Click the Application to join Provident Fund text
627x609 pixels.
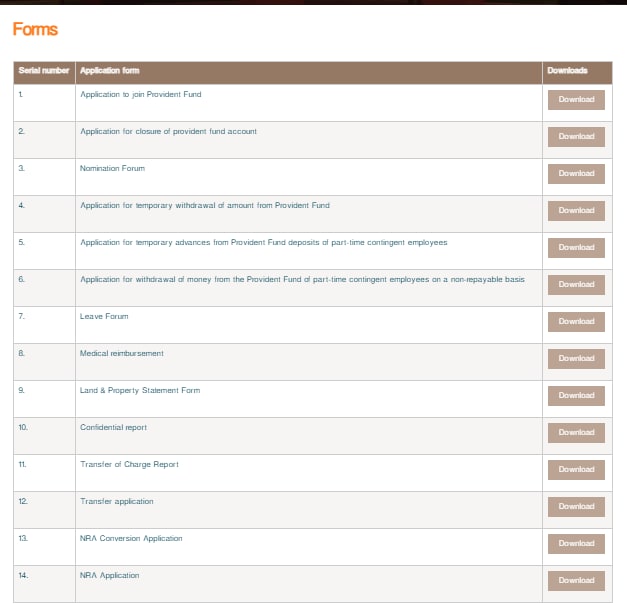[x=140, y=94]
